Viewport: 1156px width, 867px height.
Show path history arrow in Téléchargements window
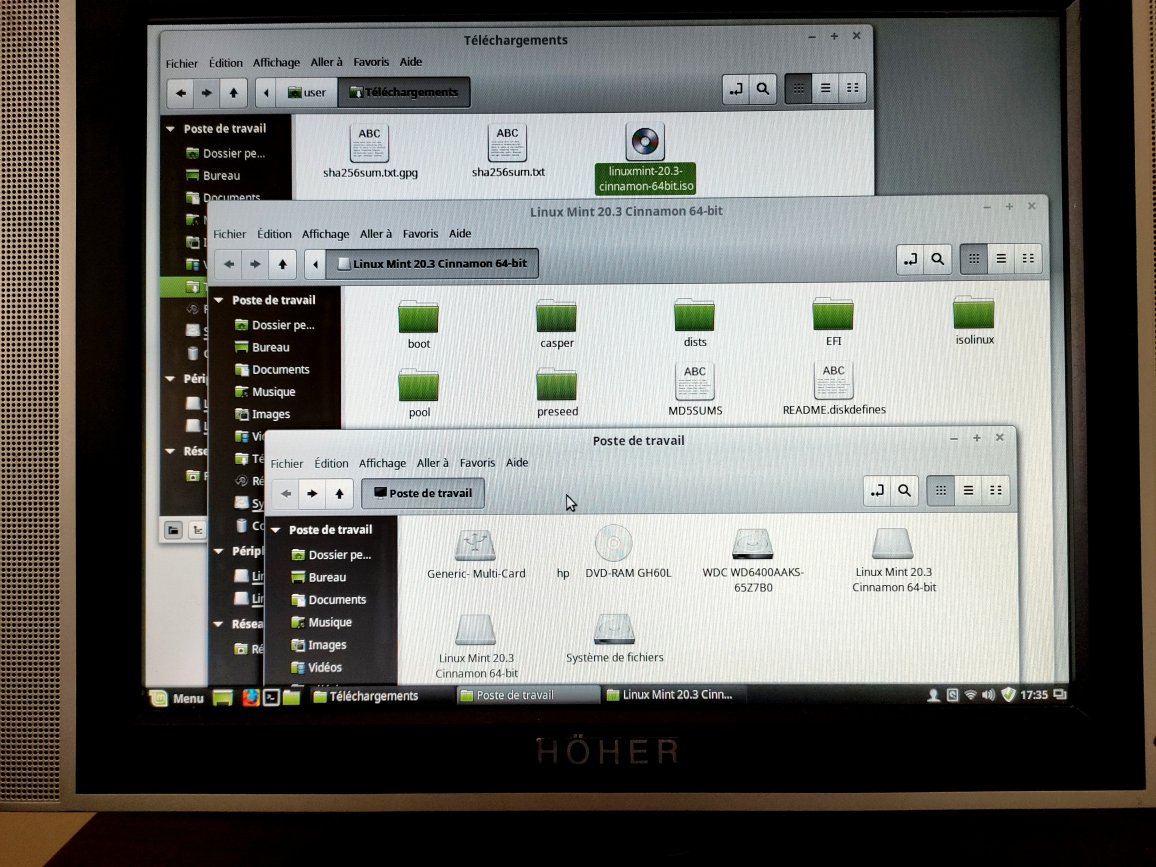[x=266, y=93]
